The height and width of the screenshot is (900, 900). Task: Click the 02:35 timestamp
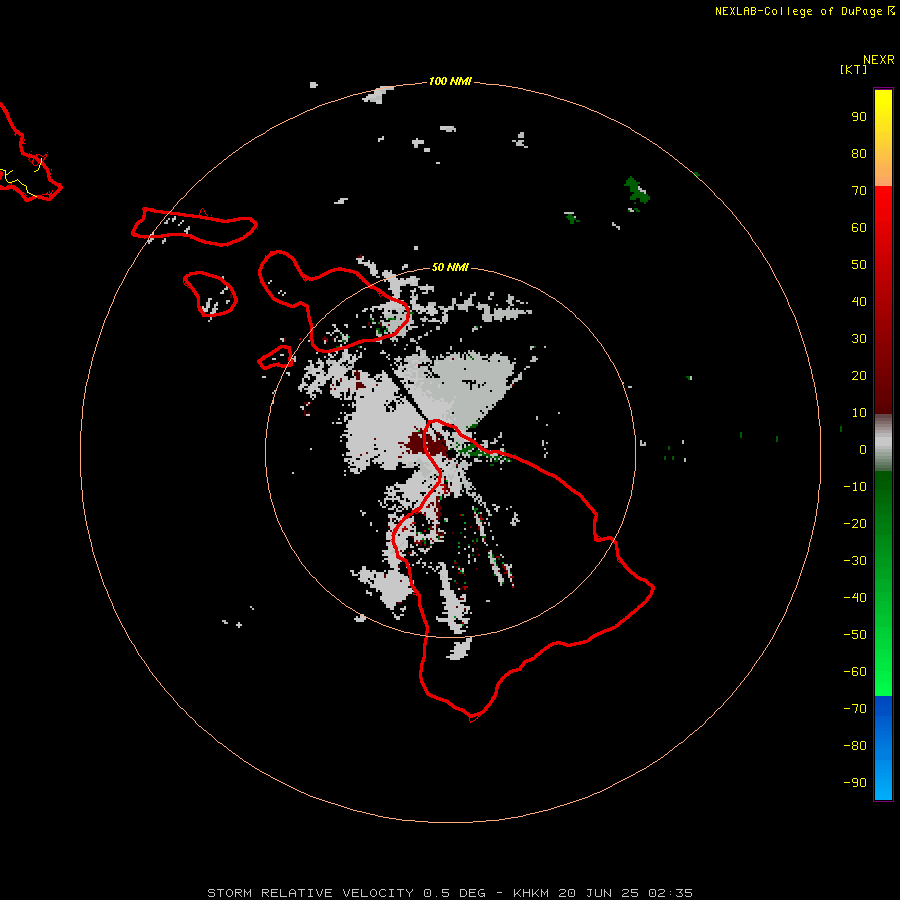(x=670, y=893)
